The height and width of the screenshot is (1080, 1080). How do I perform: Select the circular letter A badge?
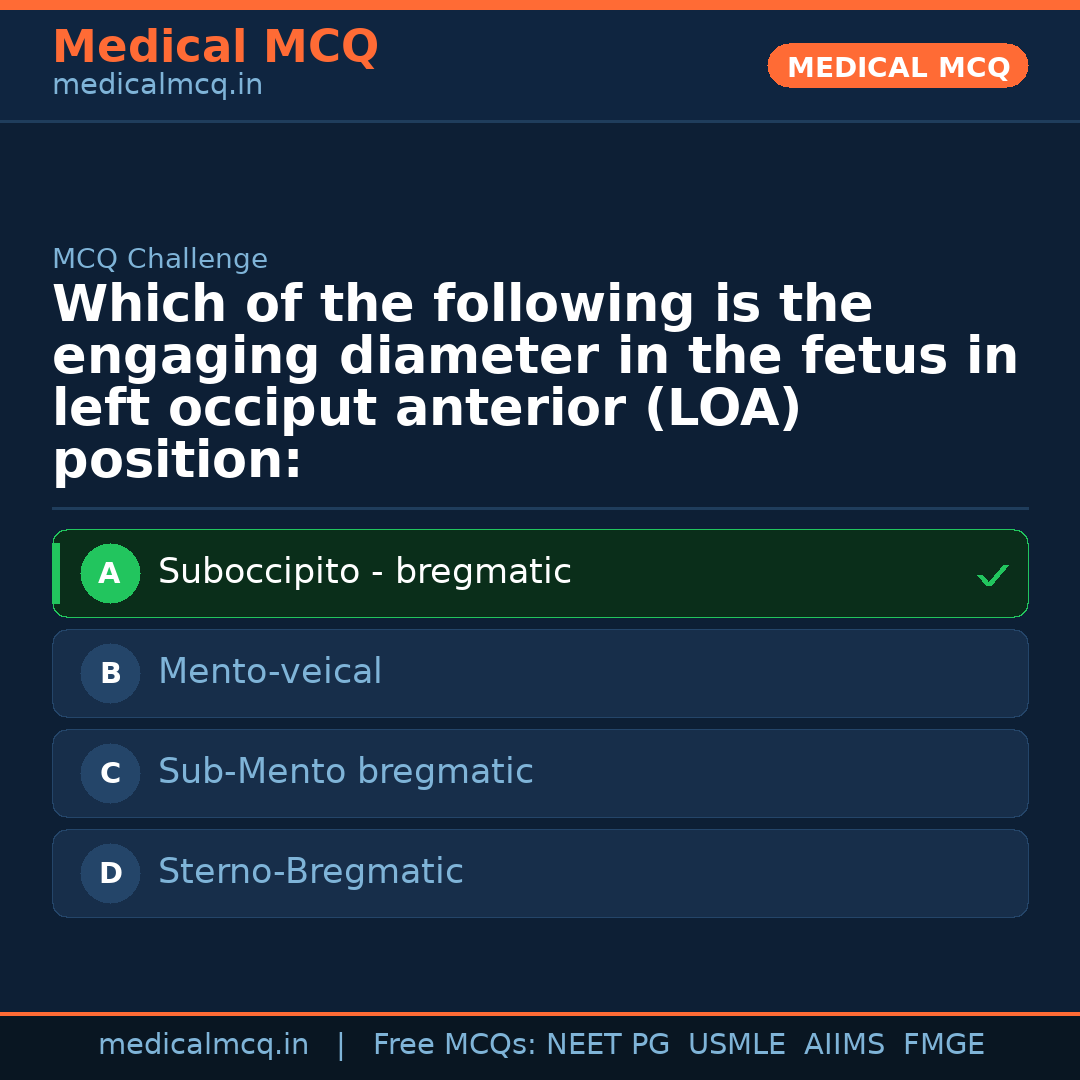point(110,573)
